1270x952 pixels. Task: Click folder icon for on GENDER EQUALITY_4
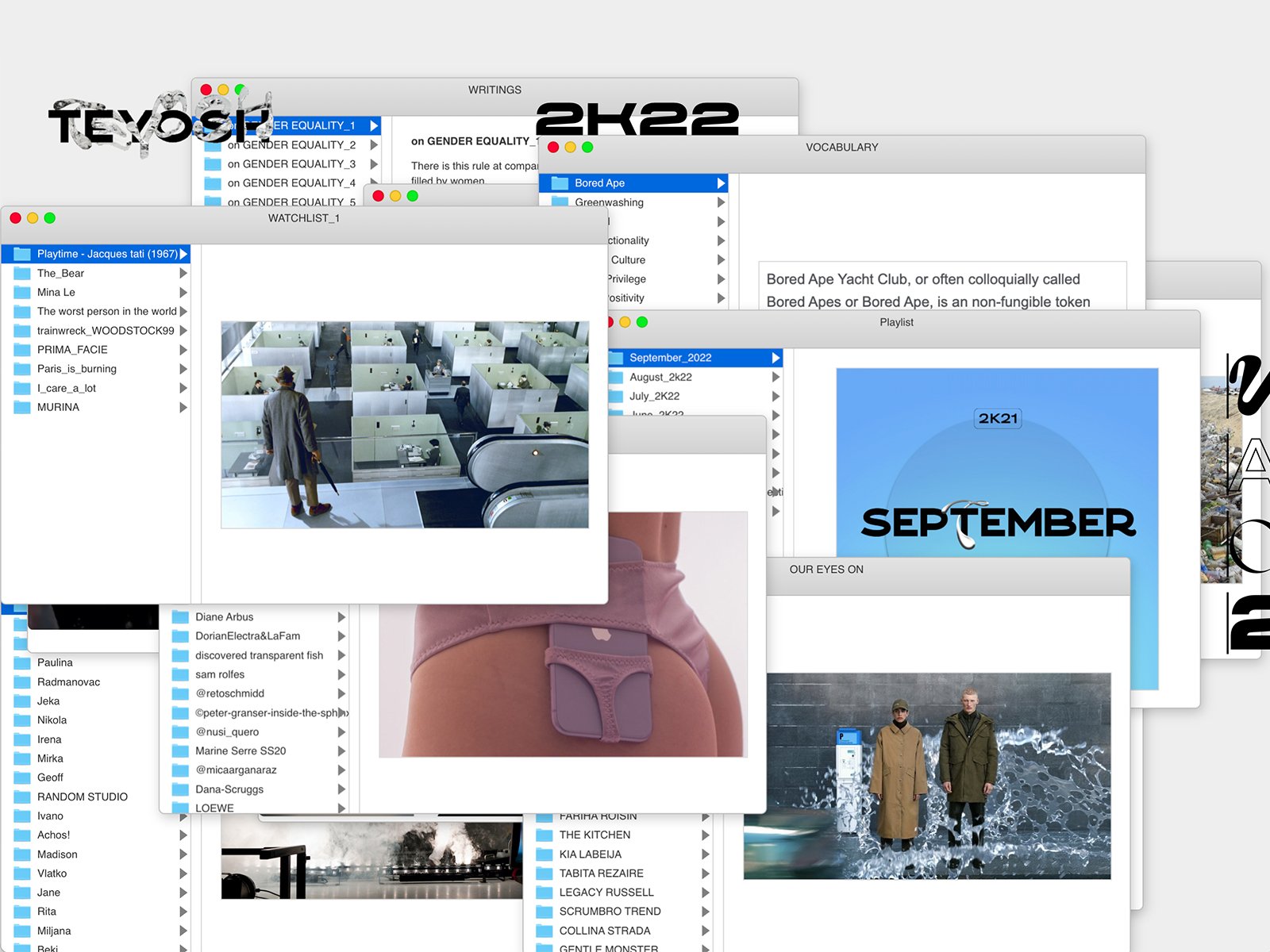[213, 183]
